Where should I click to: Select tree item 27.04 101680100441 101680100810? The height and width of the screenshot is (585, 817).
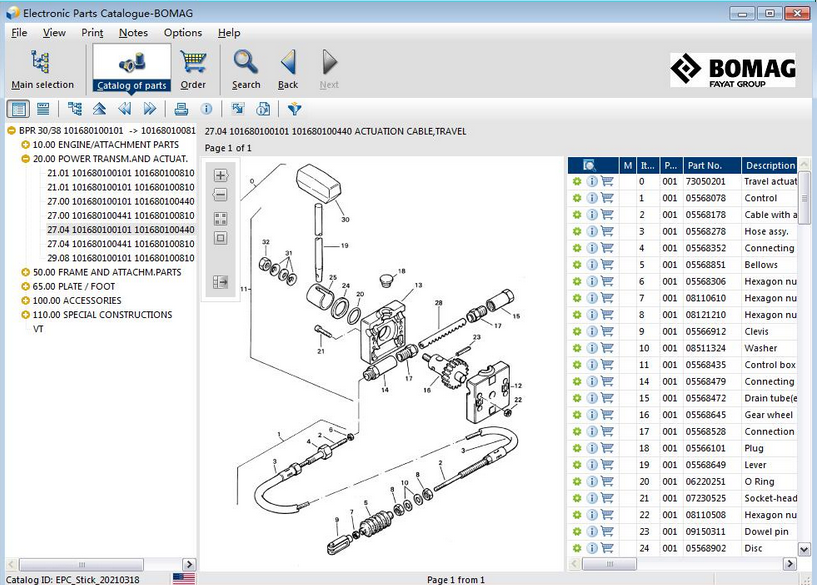pyautogui.click(x=120, y=244)
